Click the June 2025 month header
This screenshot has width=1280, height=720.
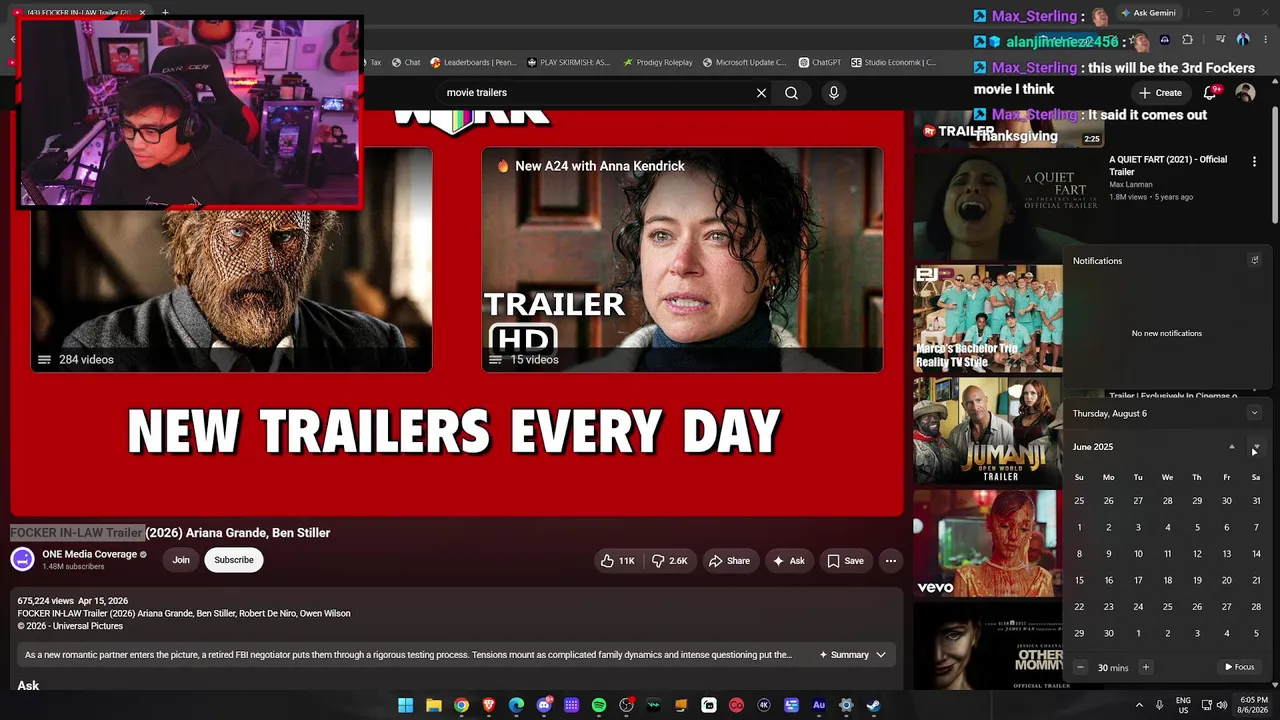[1093, 447]
